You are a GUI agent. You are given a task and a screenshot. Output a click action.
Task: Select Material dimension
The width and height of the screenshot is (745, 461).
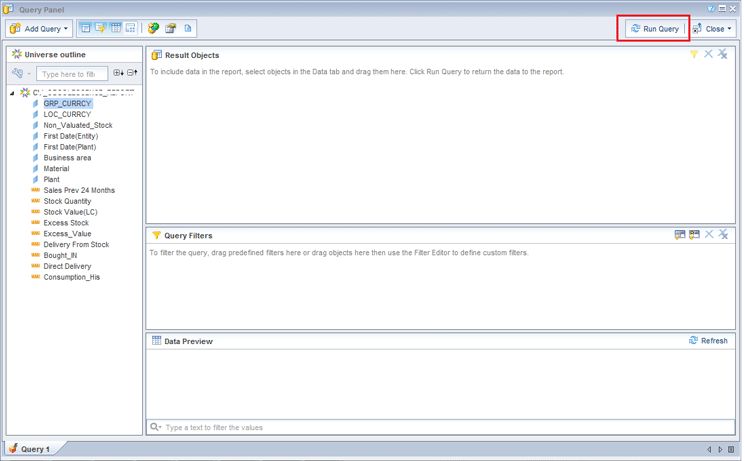56,169
